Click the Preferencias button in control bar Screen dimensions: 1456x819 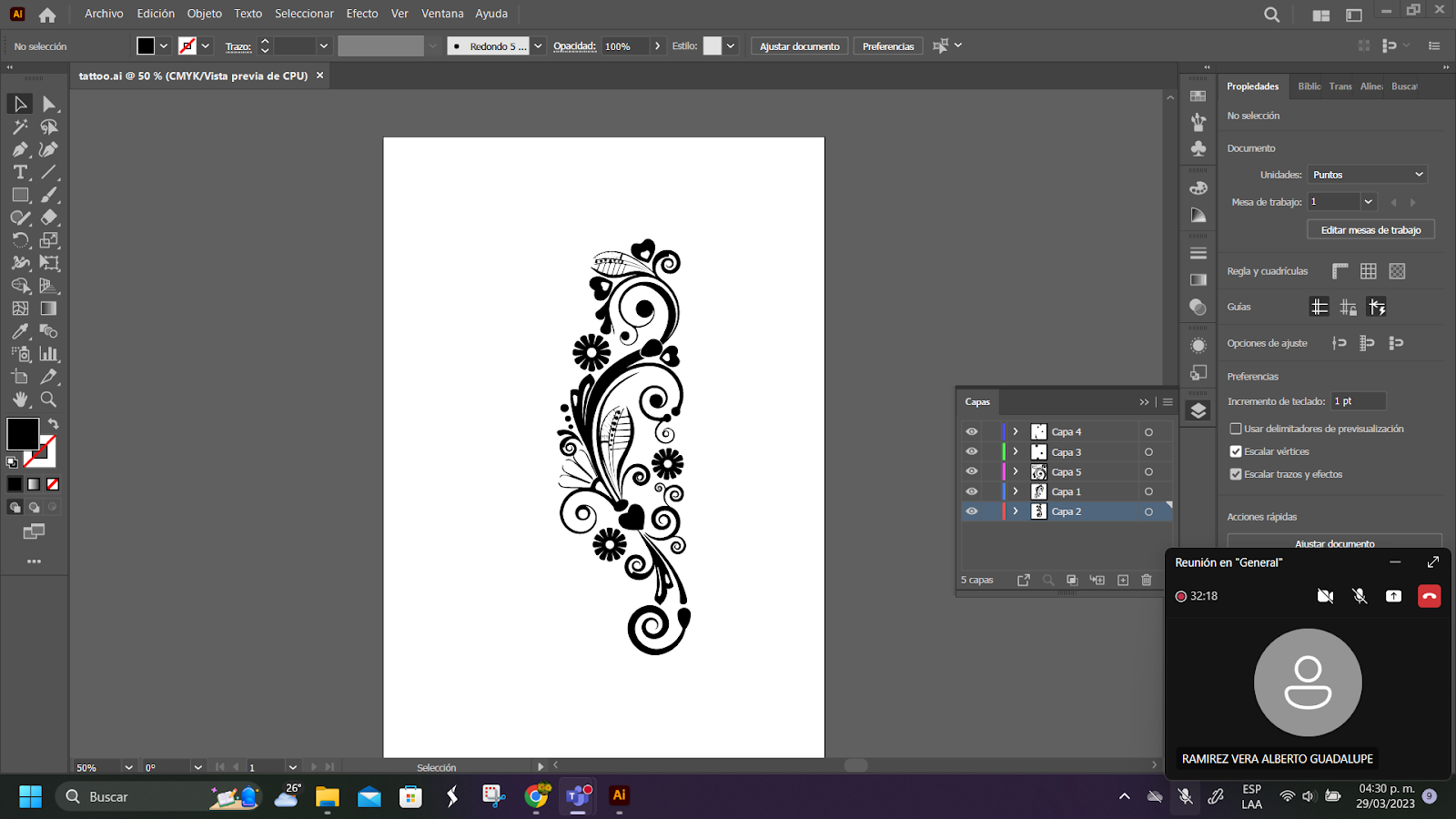pyautogui.click(x=888, y=46)
